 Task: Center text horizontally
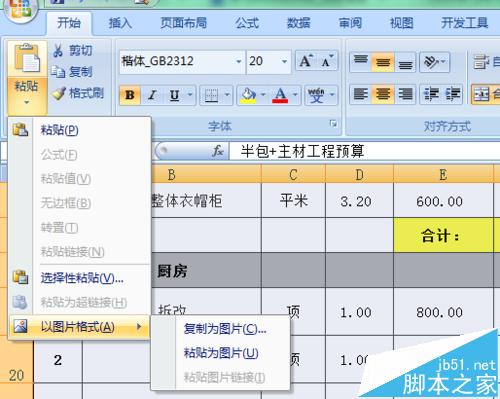click(383, 94)
